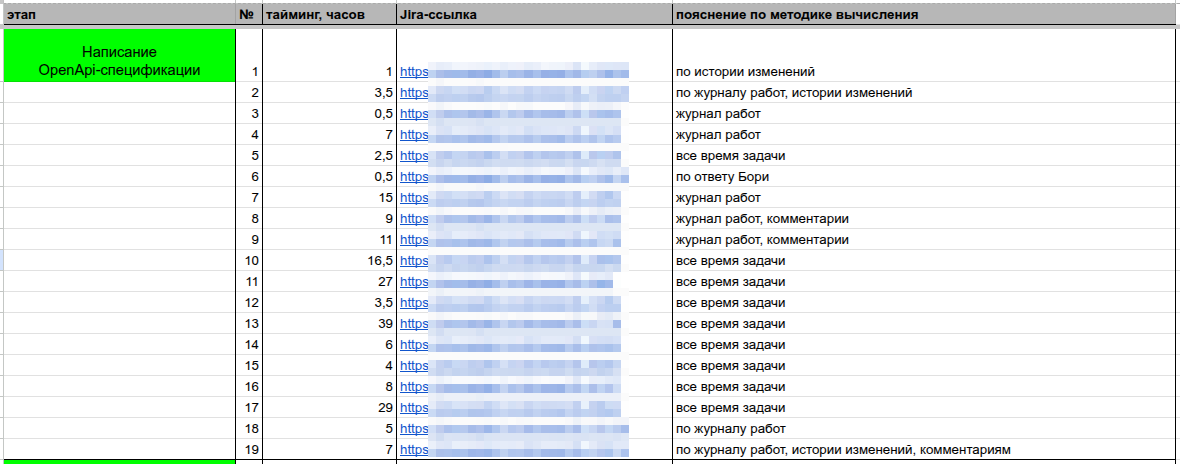
Task: Select the timing cell with value 39
Action: (329, 324)
